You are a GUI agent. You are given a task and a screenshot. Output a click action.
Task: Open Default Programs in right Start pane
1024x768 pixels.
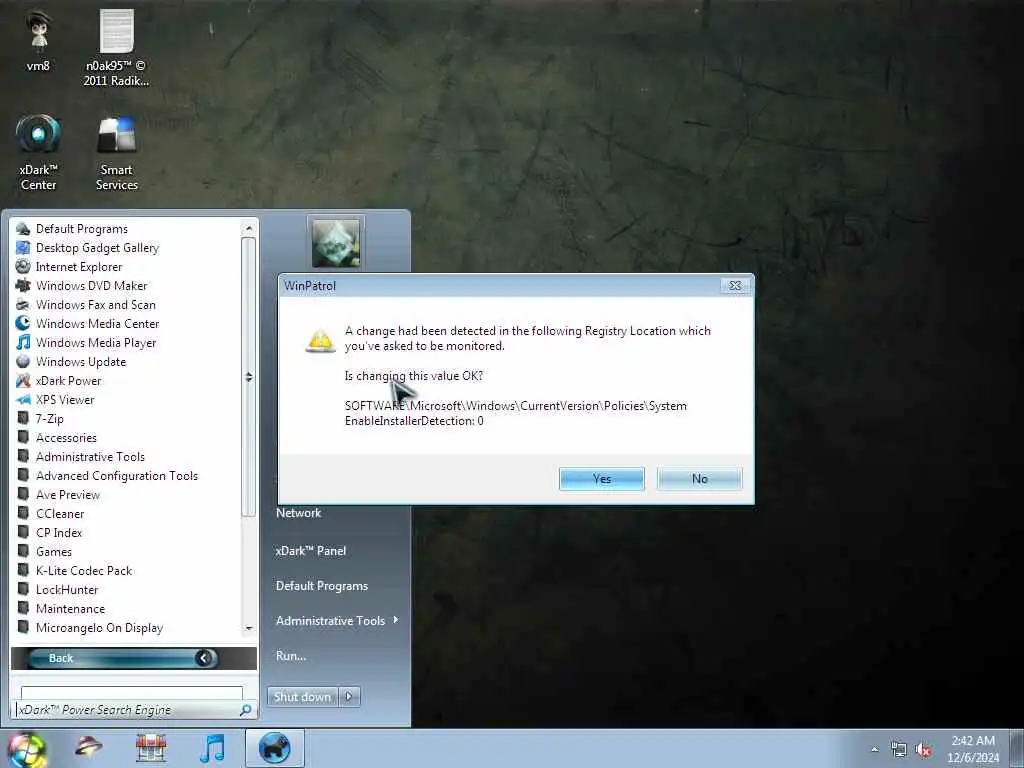click(322, 586)
